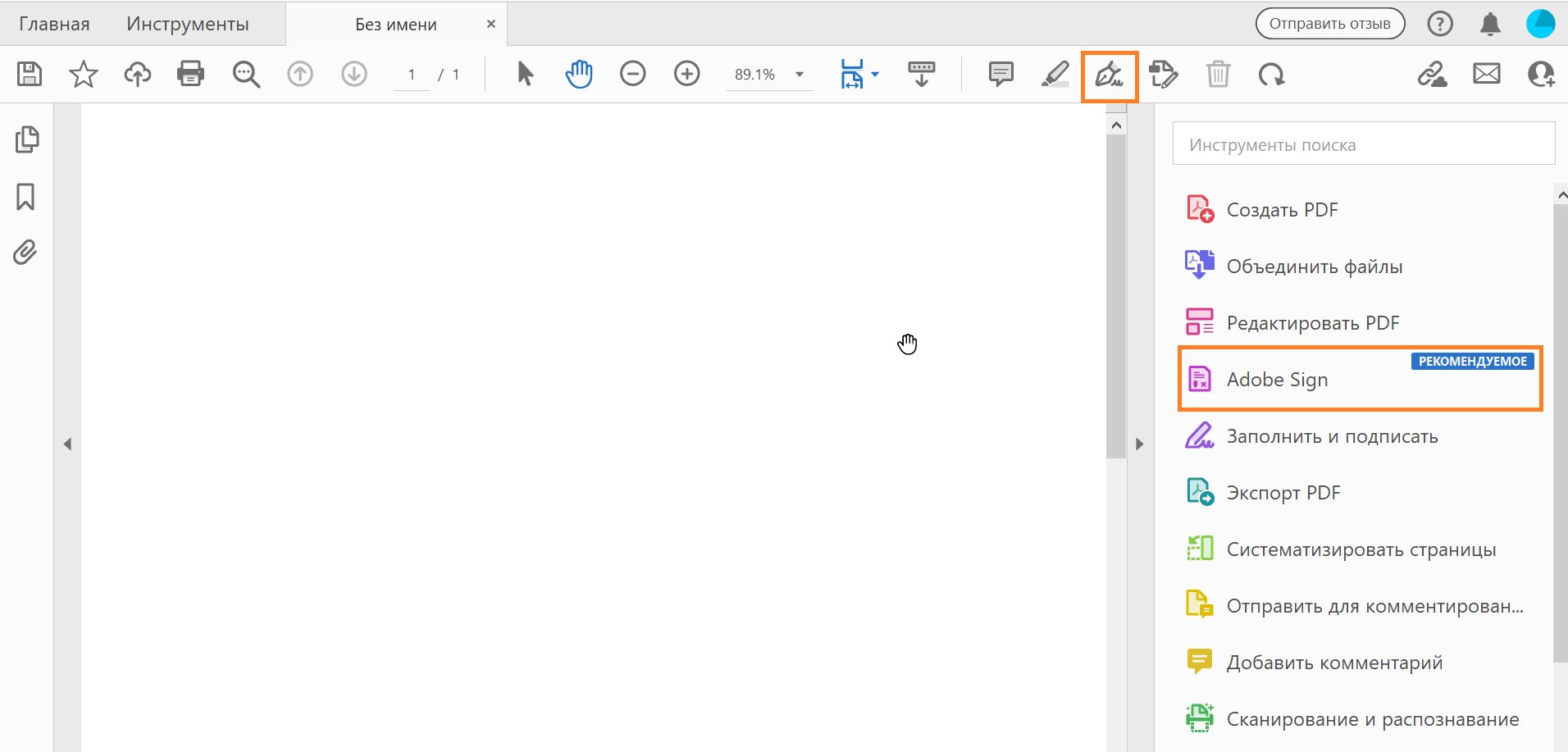Click the Инструменты поиска search field

pyautogui.click(x=1364, y=144)
